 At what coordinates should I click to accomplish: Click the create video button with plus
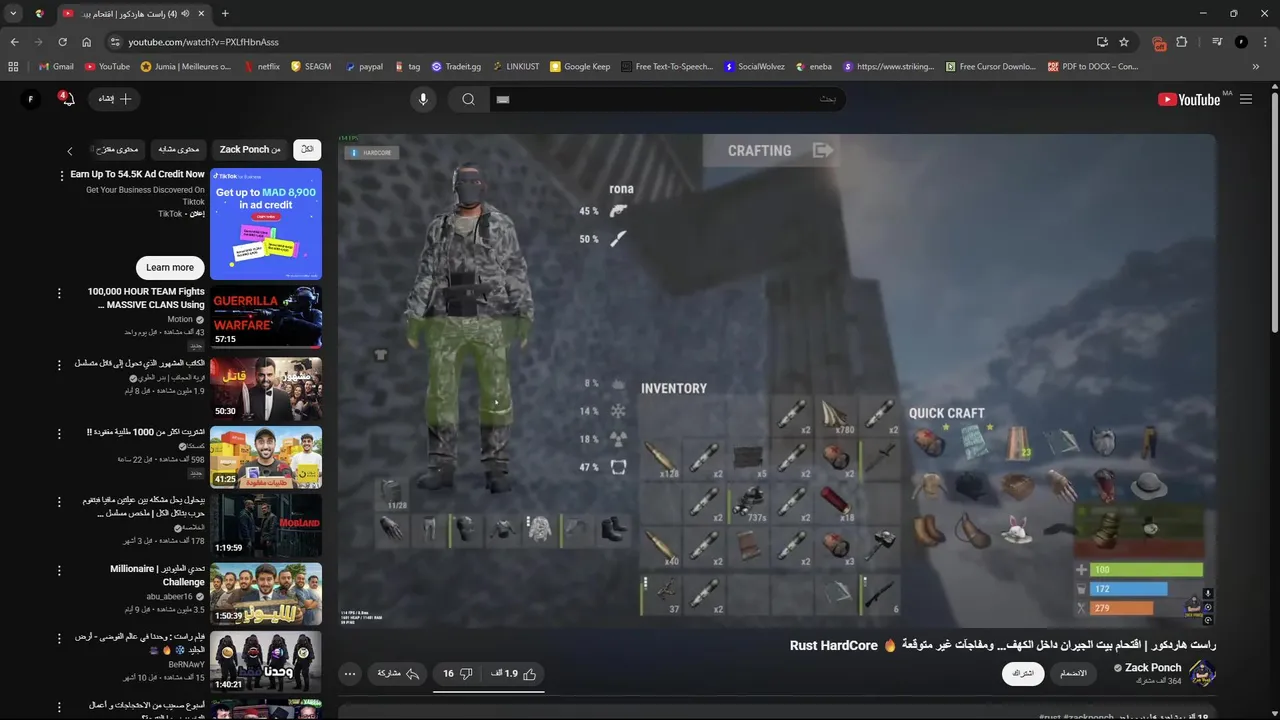[x=115, y=99]
